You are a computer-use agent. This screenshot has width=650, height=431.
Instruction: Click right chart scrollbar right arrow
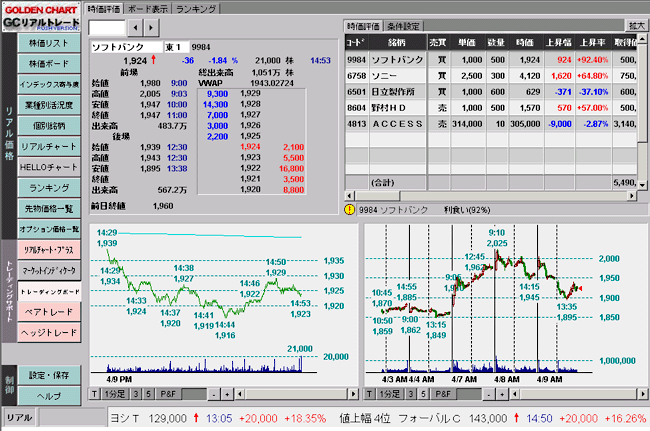[643, 394]
